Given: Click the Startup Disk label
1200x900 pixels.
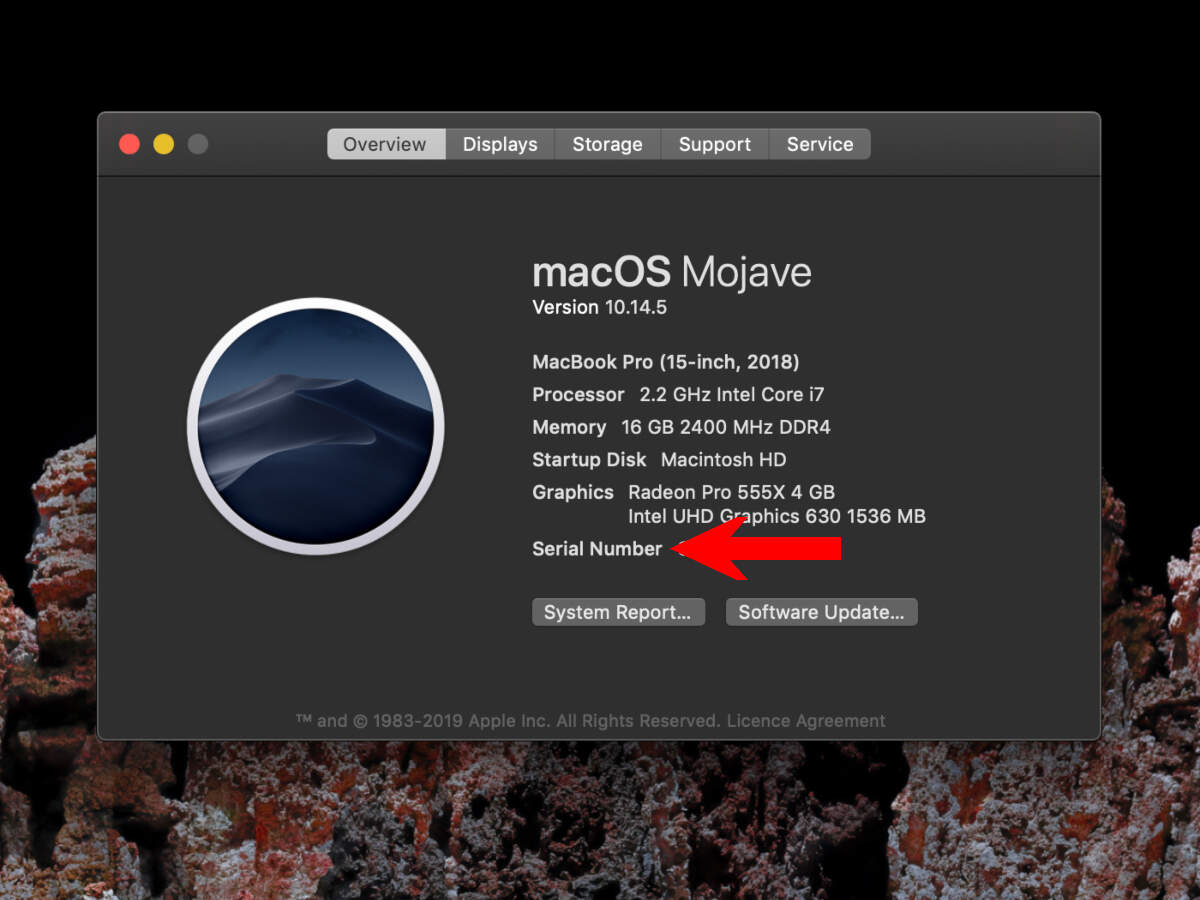Looking at the screenshot, I should (589, 460).
